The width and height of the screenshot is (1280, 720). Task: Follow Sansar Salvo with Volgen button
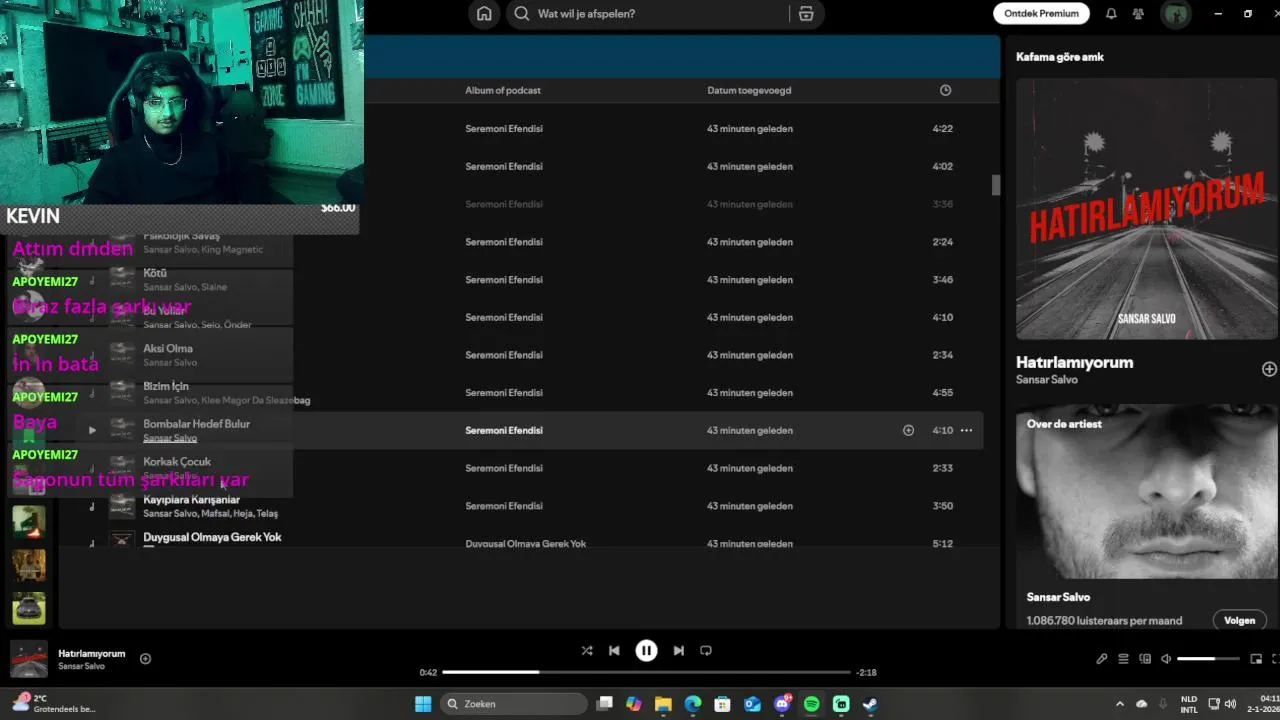tap(1239, 620)
